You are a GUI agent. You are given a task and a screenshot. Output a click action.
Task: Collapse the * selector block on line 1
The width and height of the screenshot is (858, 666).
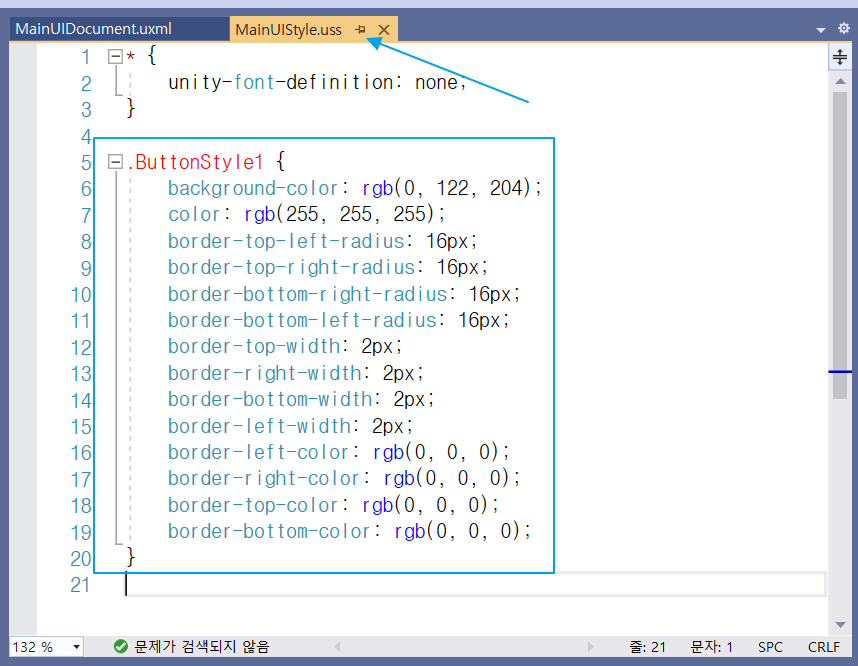pyautogui.click(x=115, y=56)
